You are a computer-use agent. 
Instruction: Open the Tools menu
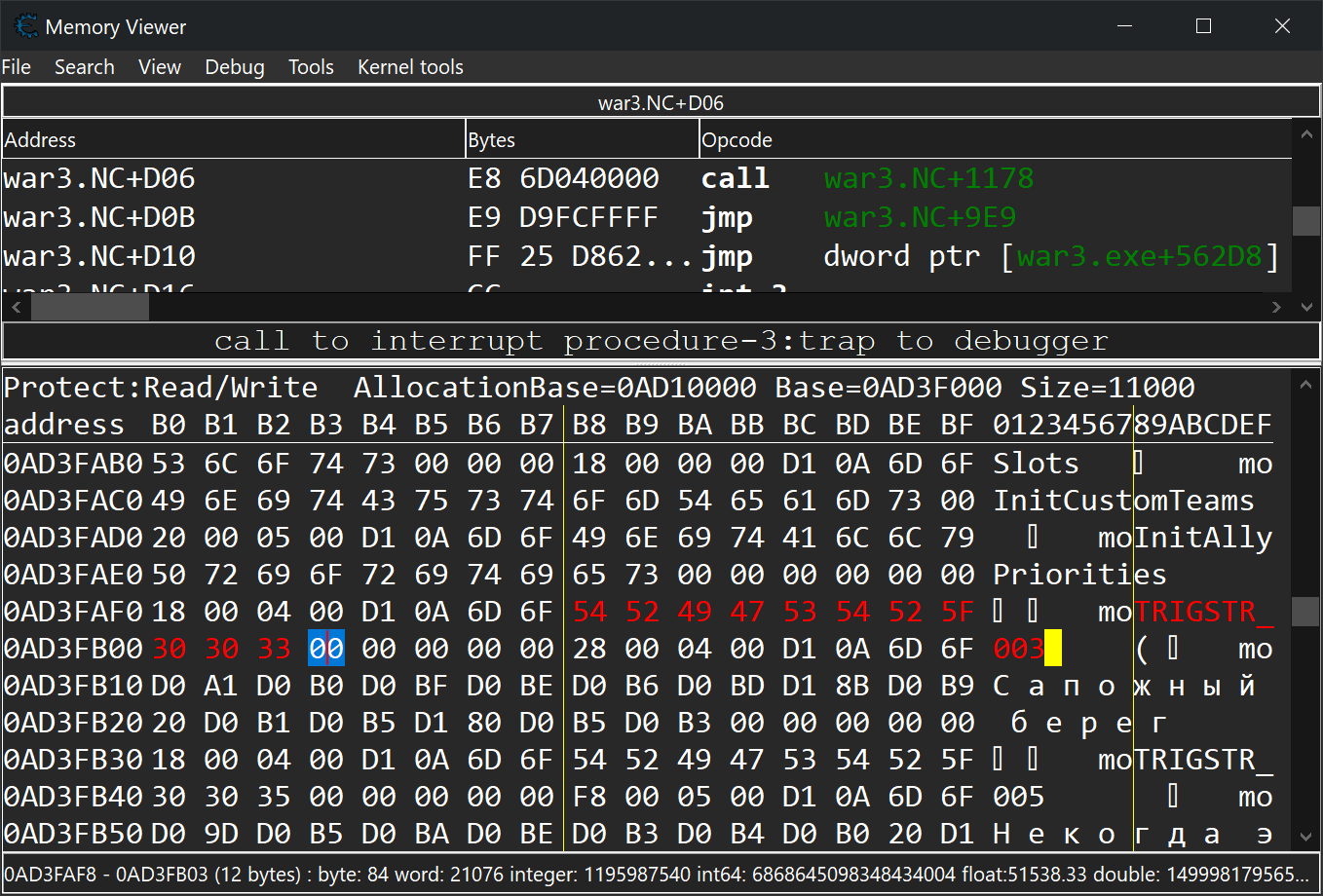311,67
